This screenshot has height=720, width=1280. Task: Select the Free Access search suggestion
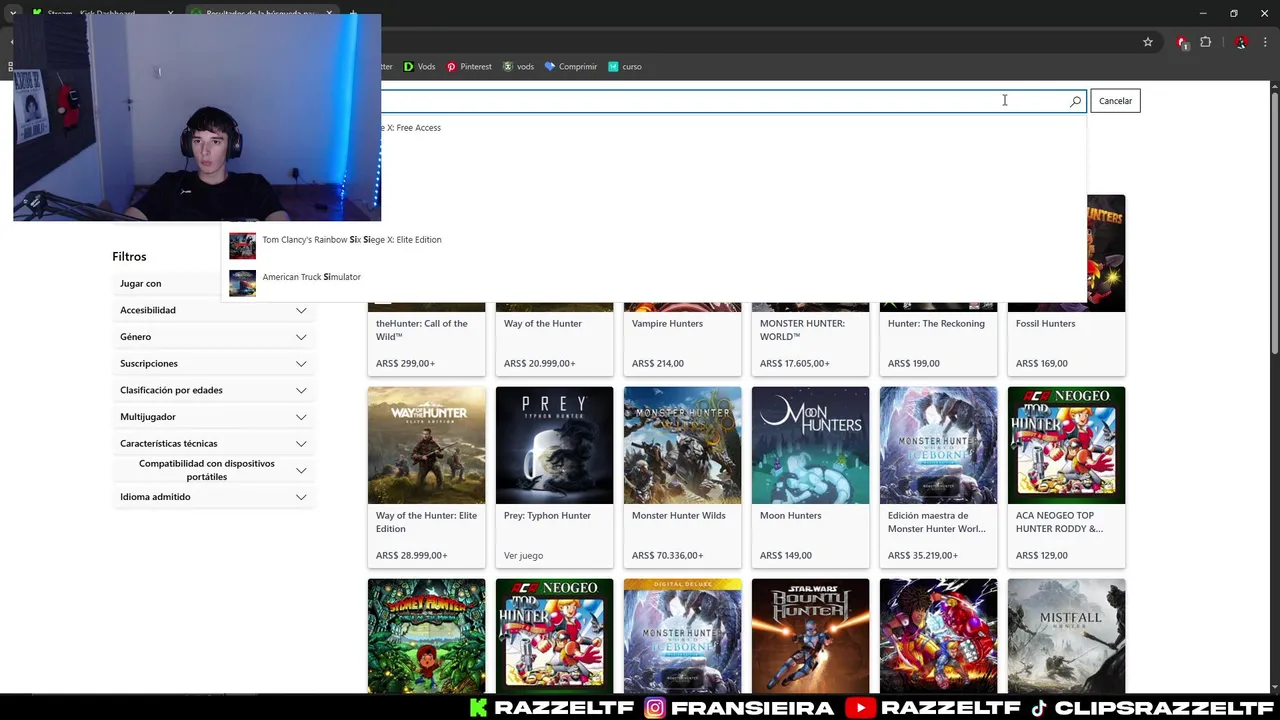pyautogui.click(x=413, y=128)
